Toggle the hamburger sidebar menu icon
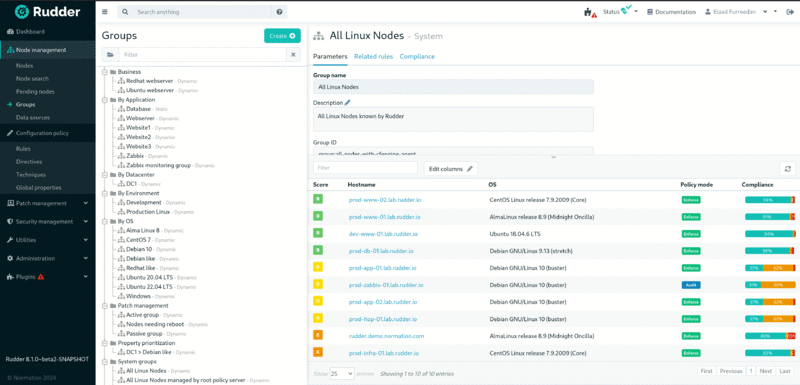Image resolution: width=800 pixels, height=385 pixels. pyautogui.click(x=105, y=12)
